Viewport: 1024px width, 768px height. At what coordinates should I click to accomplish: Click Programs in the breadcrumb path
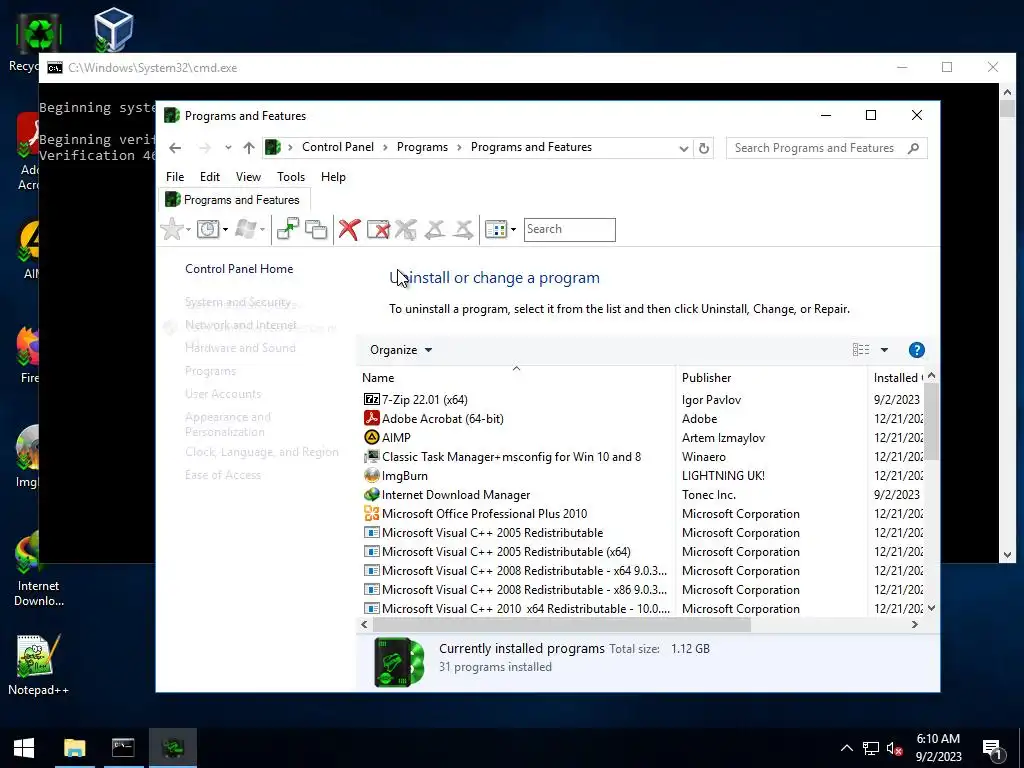point(422,148)
